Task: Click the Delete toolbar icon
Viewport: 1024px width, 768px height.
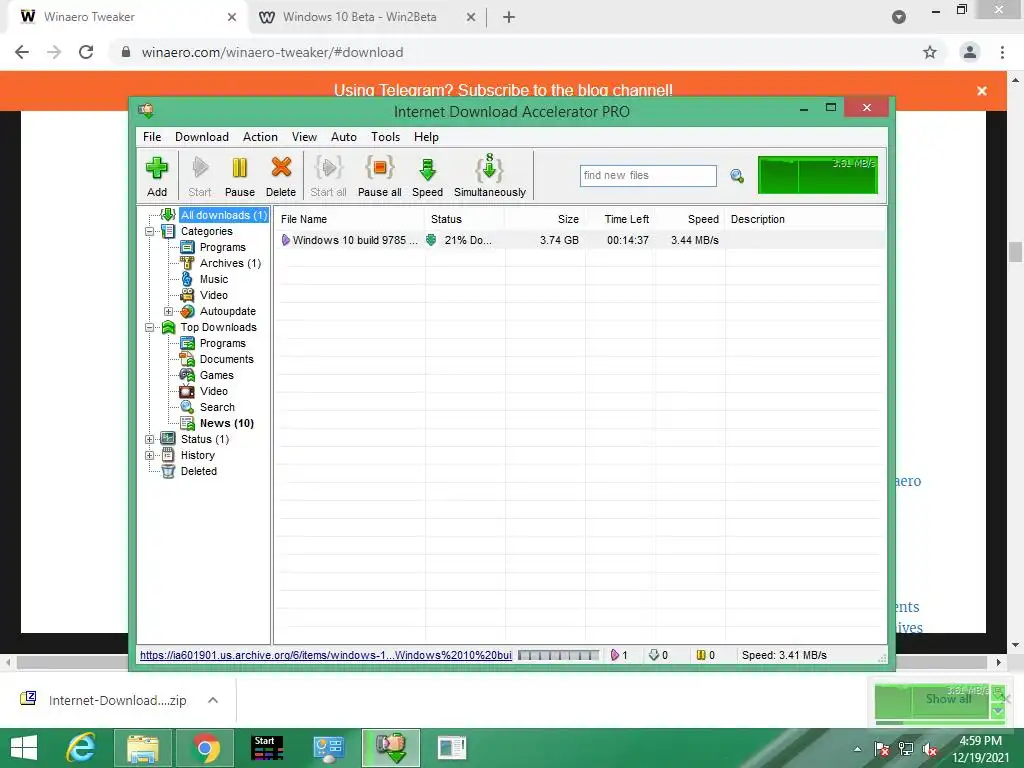Action: coord(281,176)
